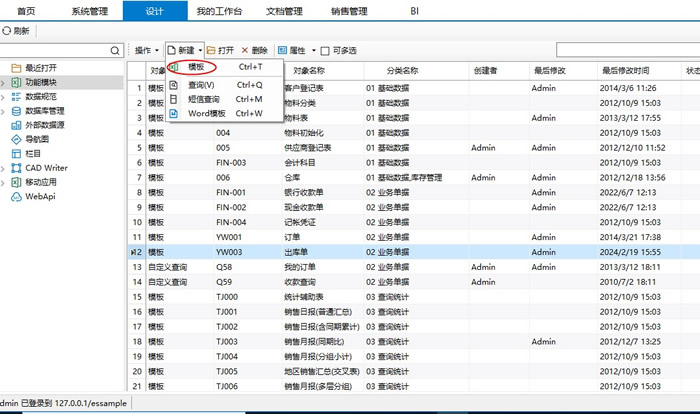Select the WebApi cloud icon
Image resolution: width=700 pixels, height=414 pixels.
(16, 197)
